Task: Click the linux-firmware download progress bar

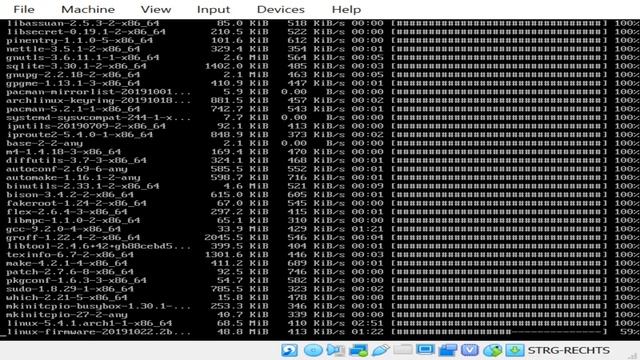Action: pyautogui.click(x=499, y=332)
